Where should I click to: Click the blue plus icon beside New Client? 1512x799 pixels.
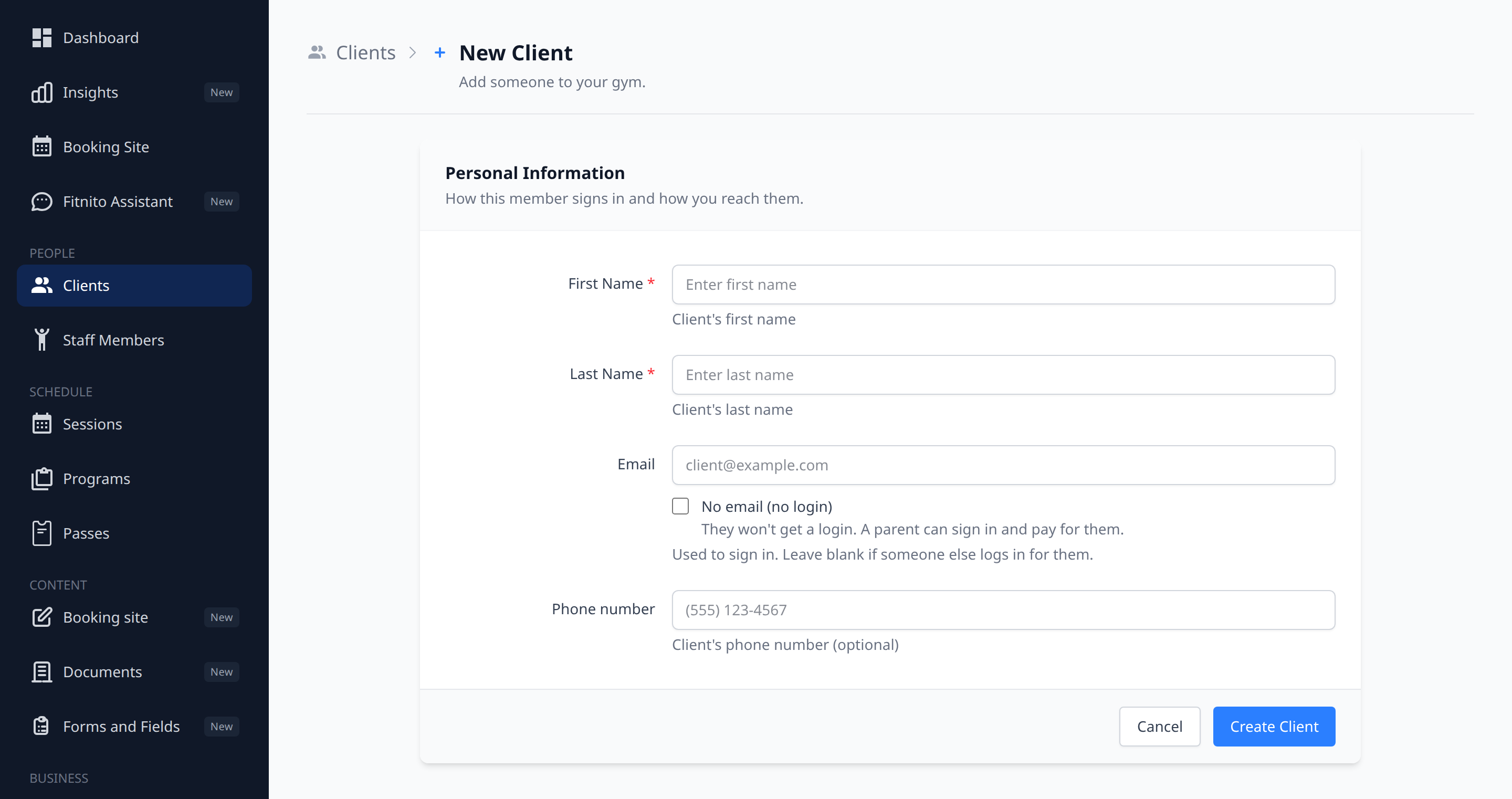coord(439,53)
